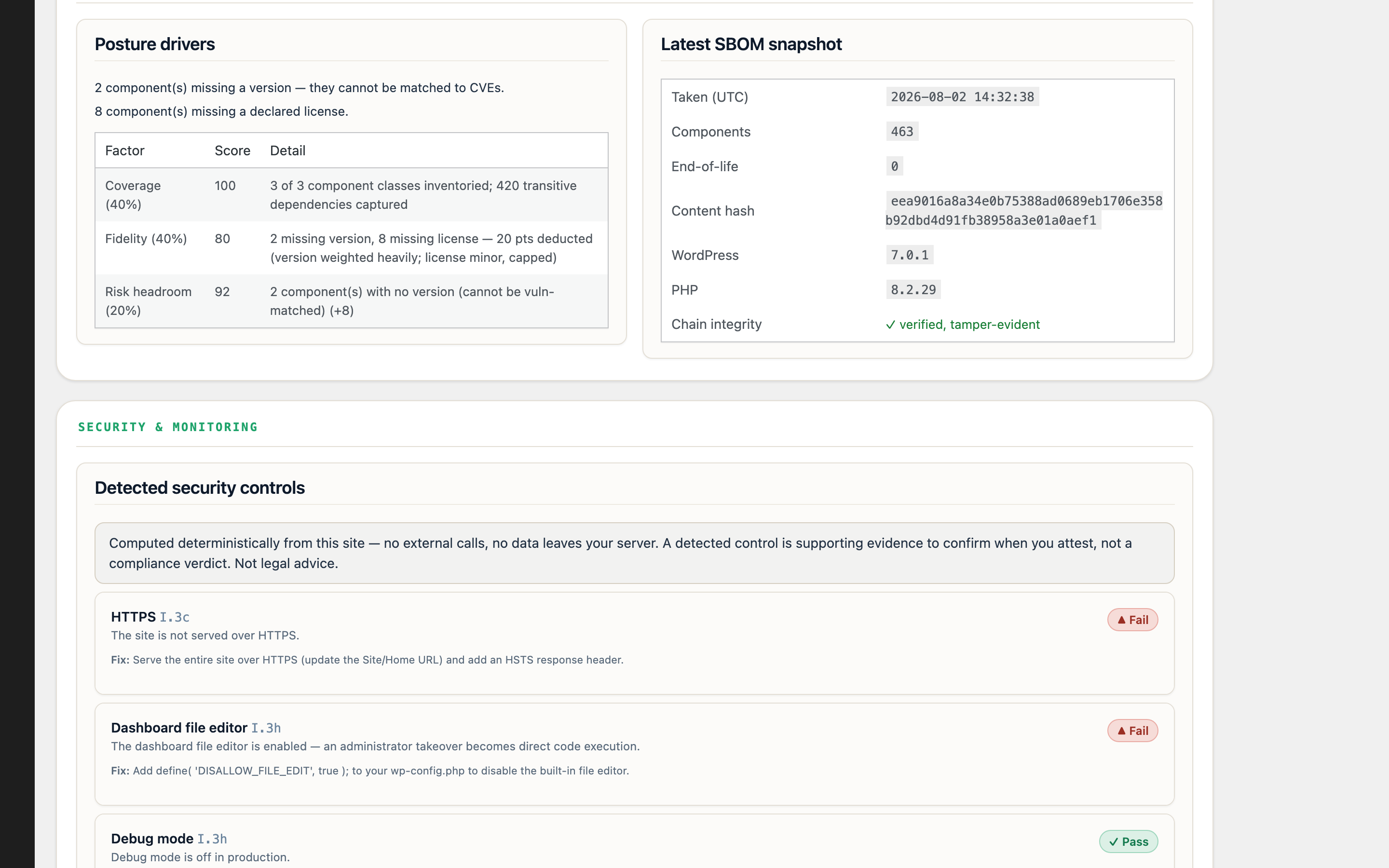Click the Detail column header
This screenshot has width=1389, height=868.
(287, 150)
